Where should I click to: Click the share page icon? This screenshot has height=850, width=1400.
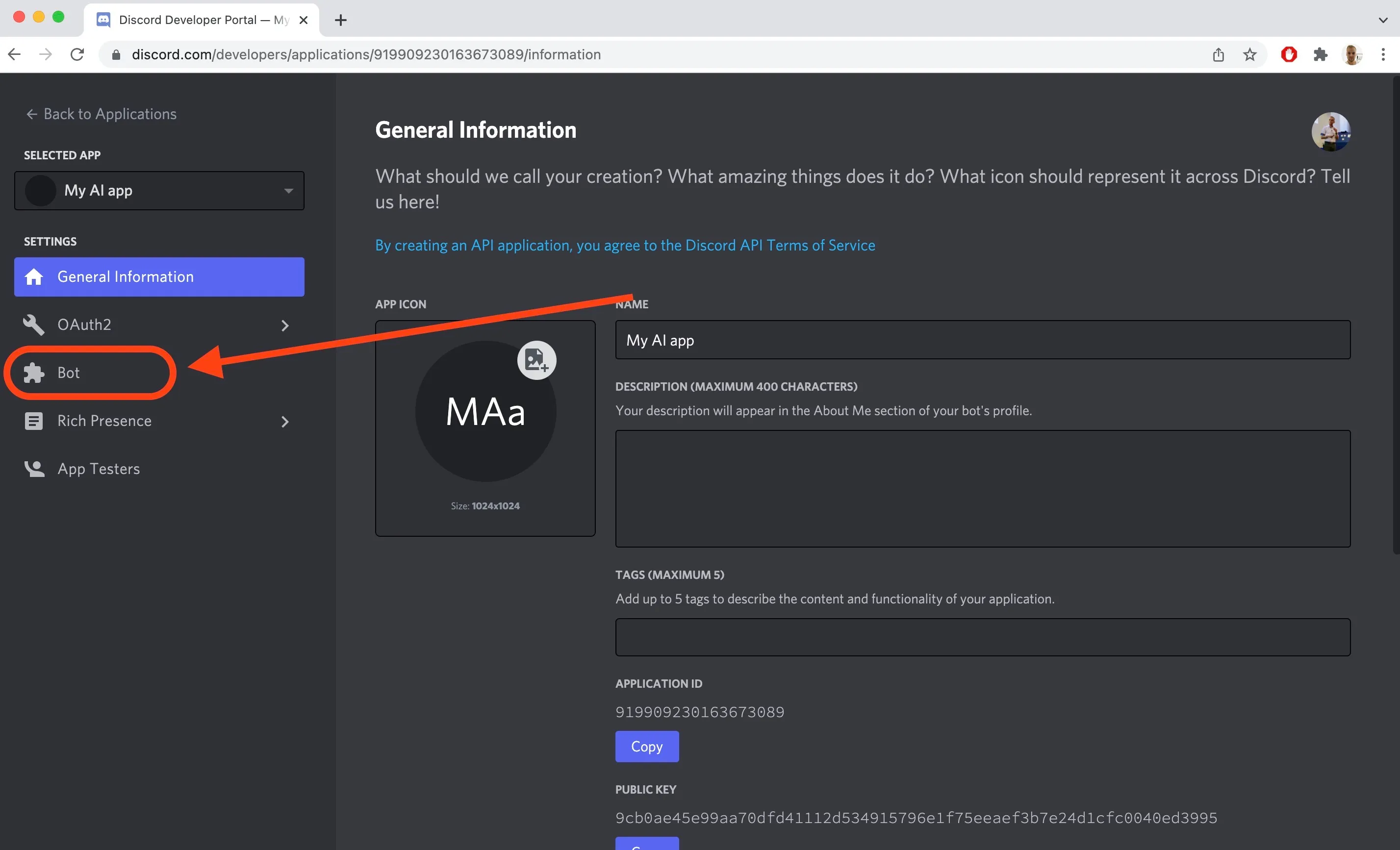1218,54
